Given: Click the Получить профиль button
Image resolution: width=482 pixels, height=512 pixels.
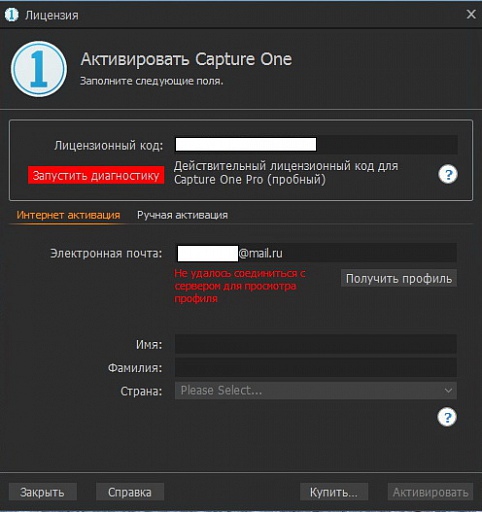Looking at the screenshot, I should tap(399, 278).
